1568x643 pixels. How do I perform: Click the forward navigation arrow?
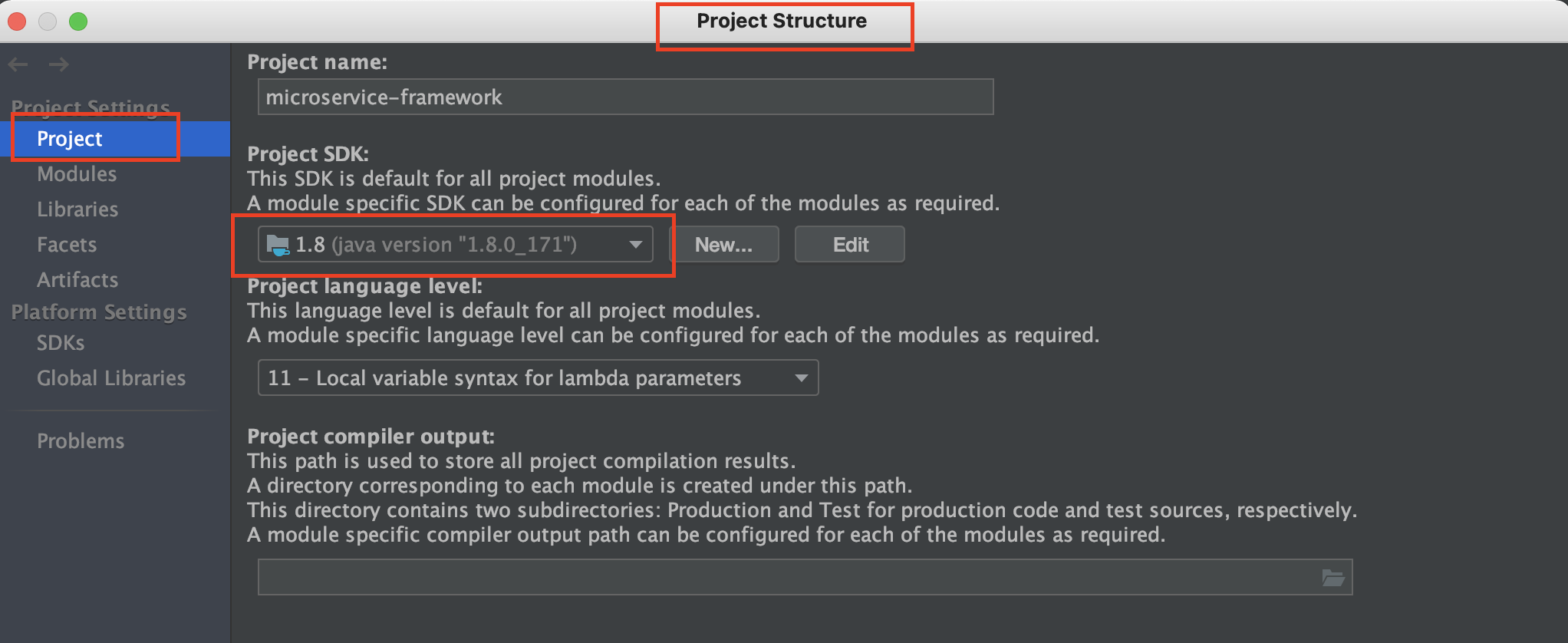click(58, 64)
